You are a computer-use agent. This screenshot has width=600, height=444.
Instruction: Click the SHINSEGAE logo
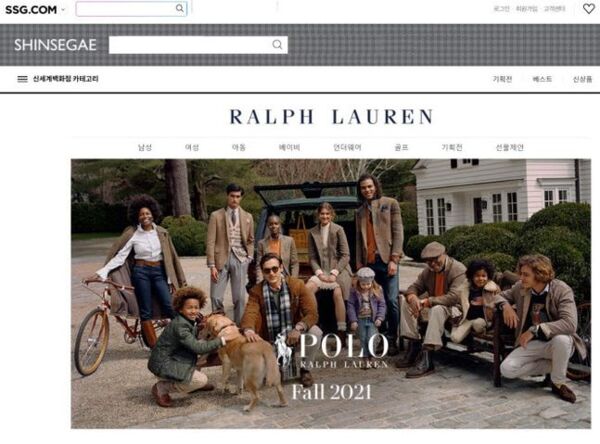[55, 45]
